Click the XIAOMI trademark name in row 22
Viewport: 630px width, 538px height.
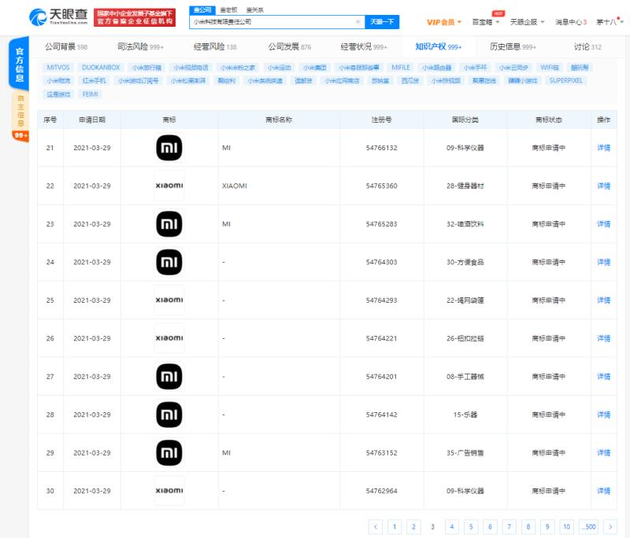click(235, 186)
